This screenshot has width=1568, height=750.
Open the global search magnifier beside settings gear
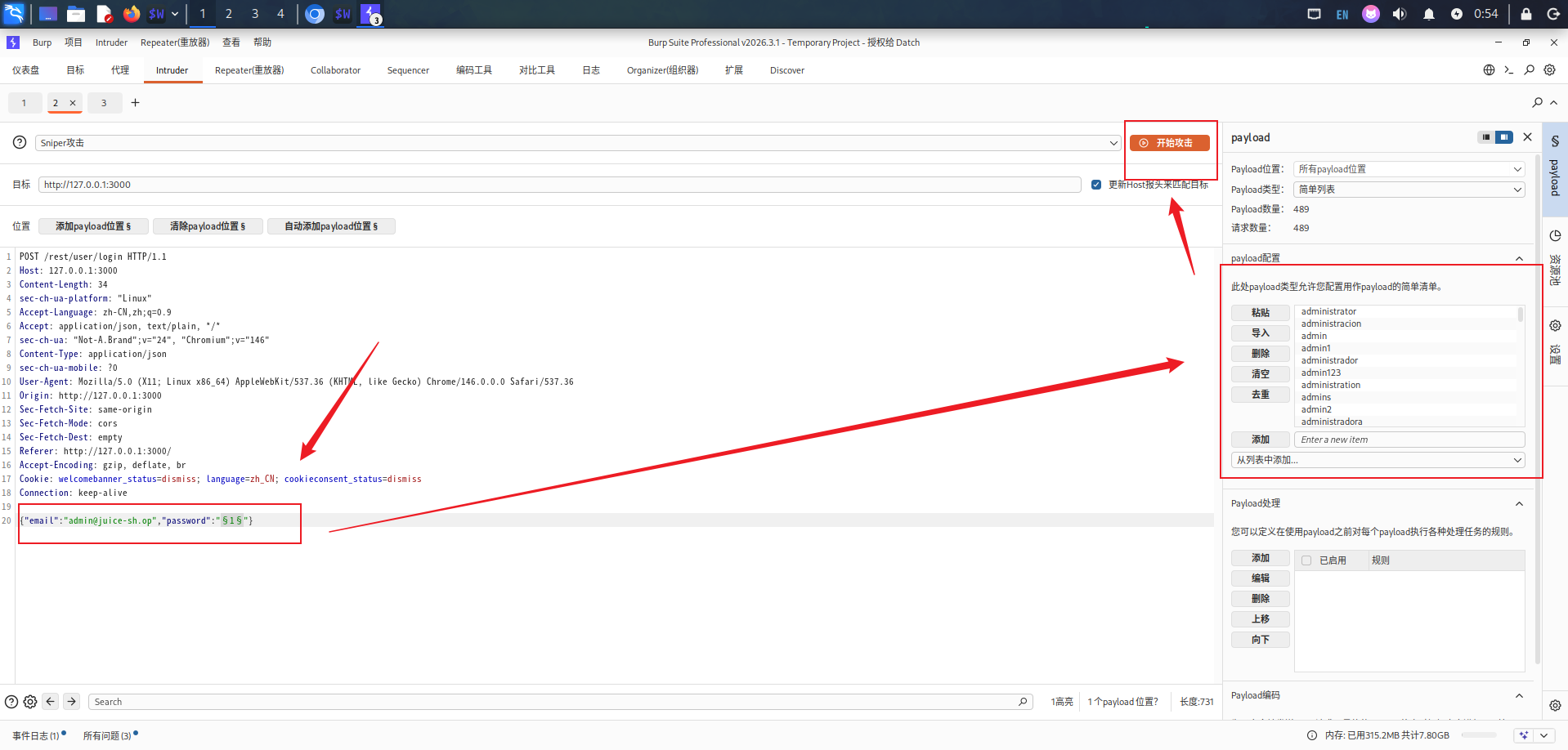1529,70
